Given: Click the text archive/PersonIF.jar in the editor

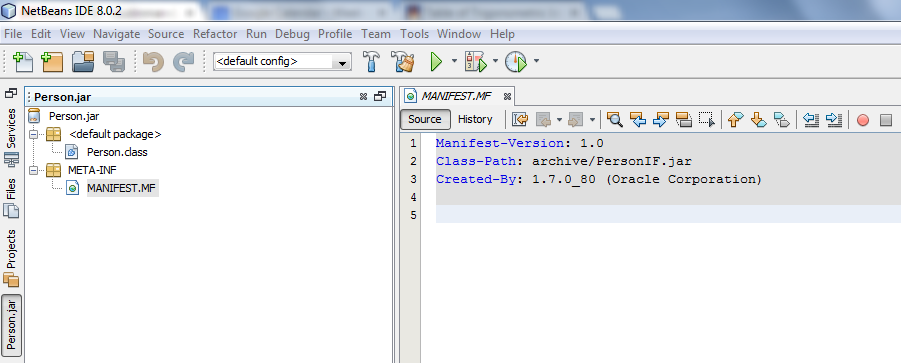Looking at the screenshot, I should click(x=612, y=161).
